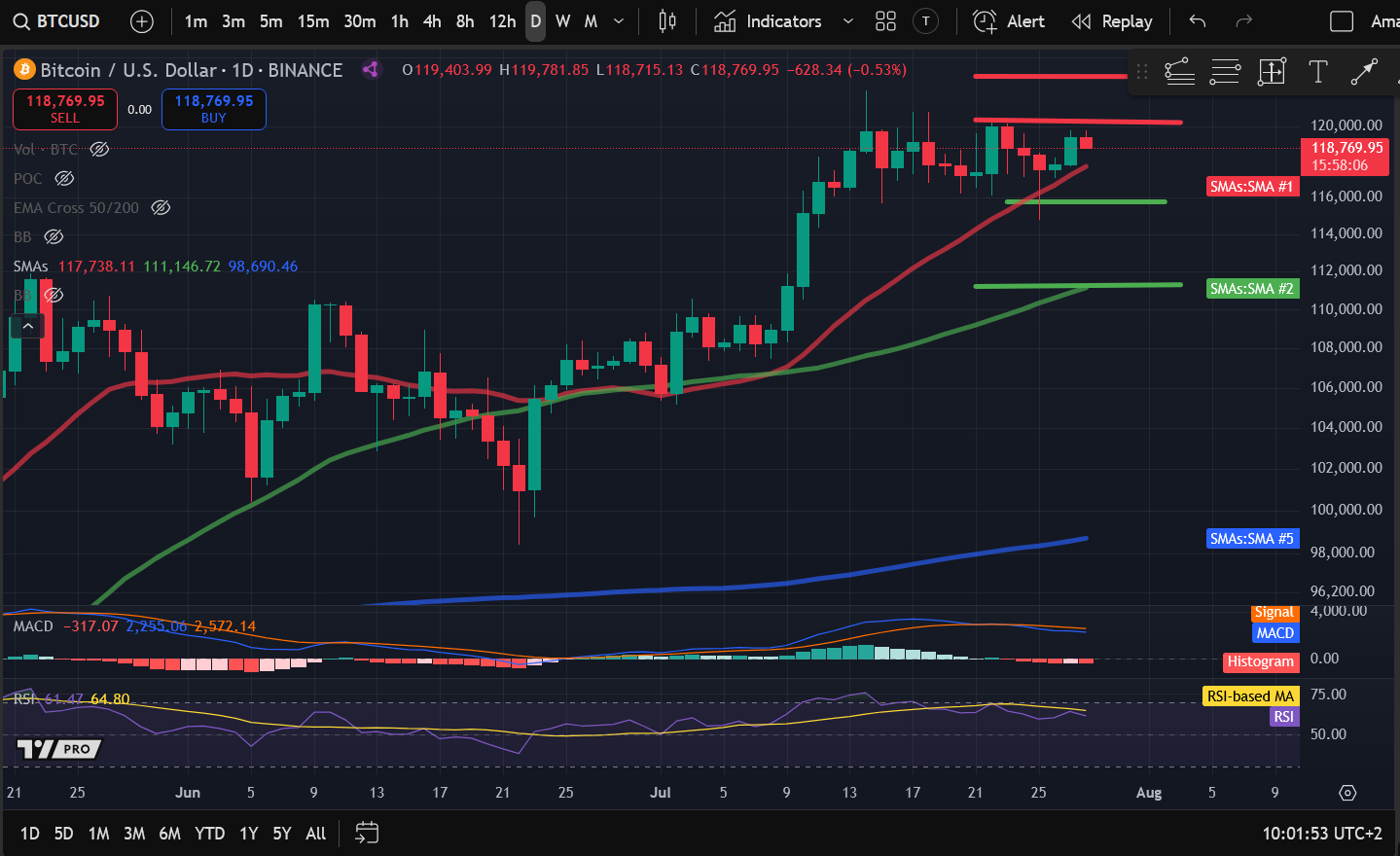
Task: Toggle EMA Cross 50/200 visibility
Action: pyautogui.click(x=161, y=207)
